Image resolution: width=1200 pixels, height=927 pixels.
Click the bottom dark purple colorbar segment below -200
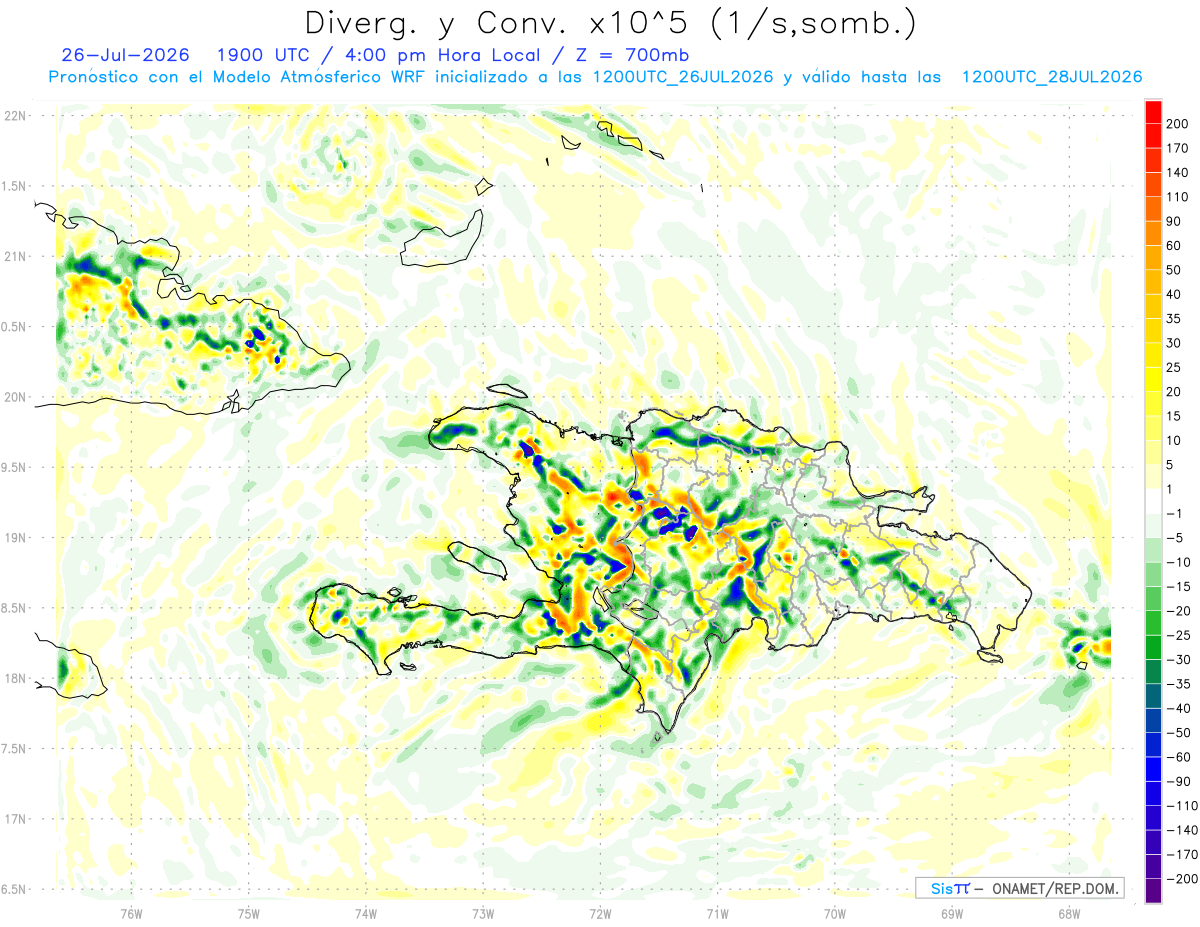[x=1153, y=890]
